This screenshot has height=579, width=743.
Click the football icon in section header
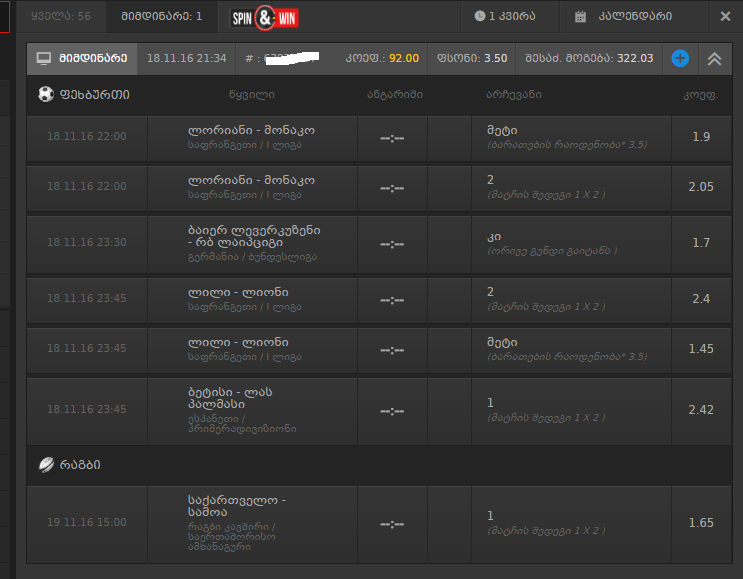pos(46,94)
